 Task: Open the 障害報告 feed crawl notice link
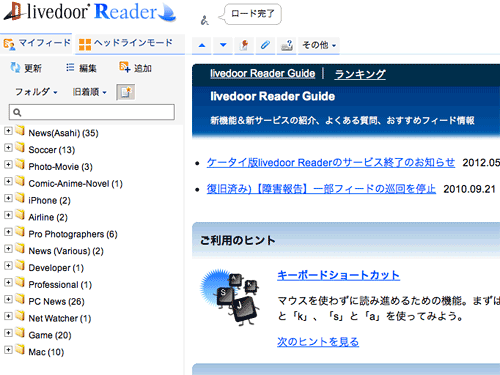click(x=321, y=189)
